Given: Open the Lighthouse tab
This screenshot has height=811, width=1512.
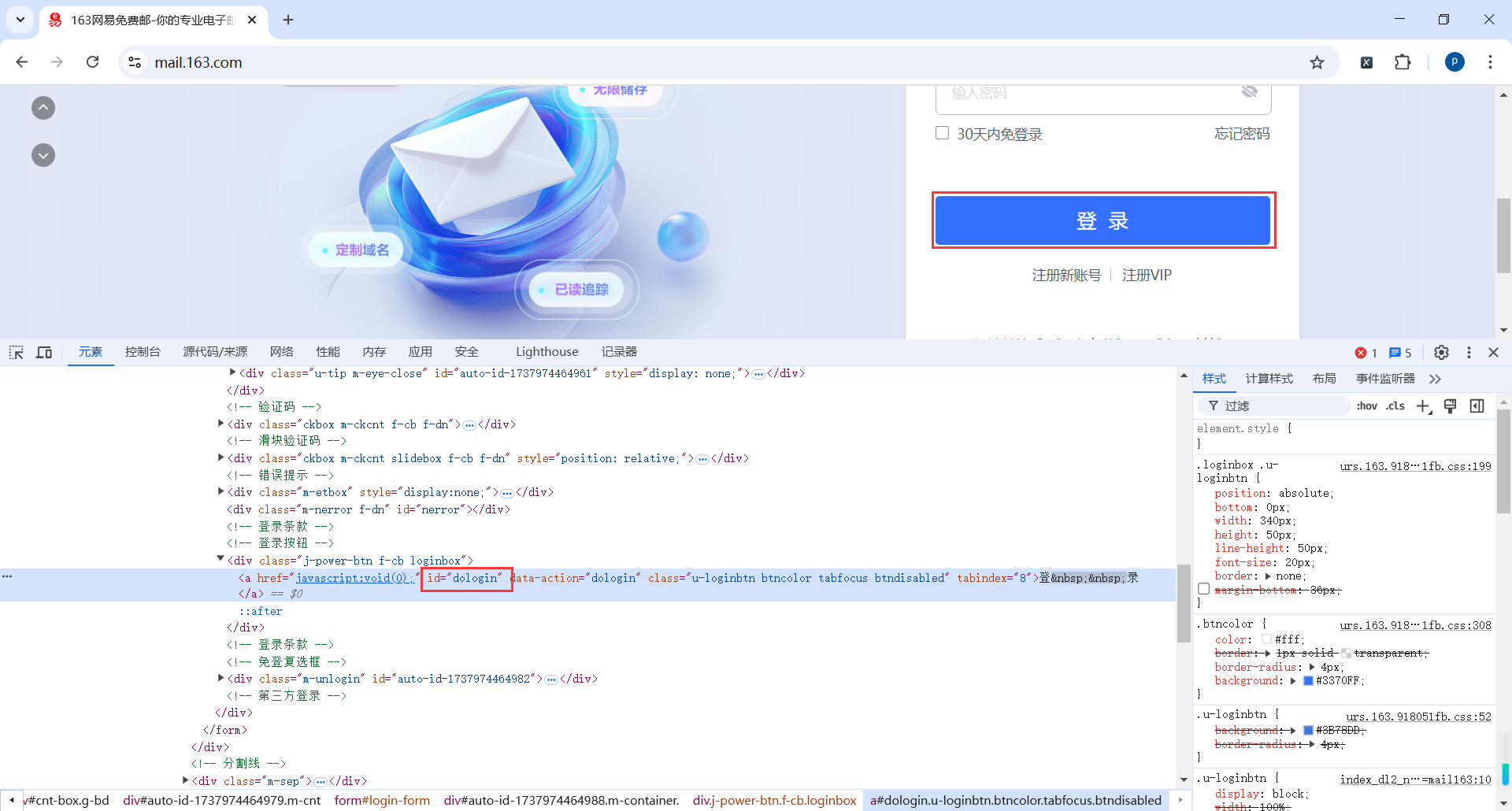Looking at the screenshot, I should click(x=547, y=352).
